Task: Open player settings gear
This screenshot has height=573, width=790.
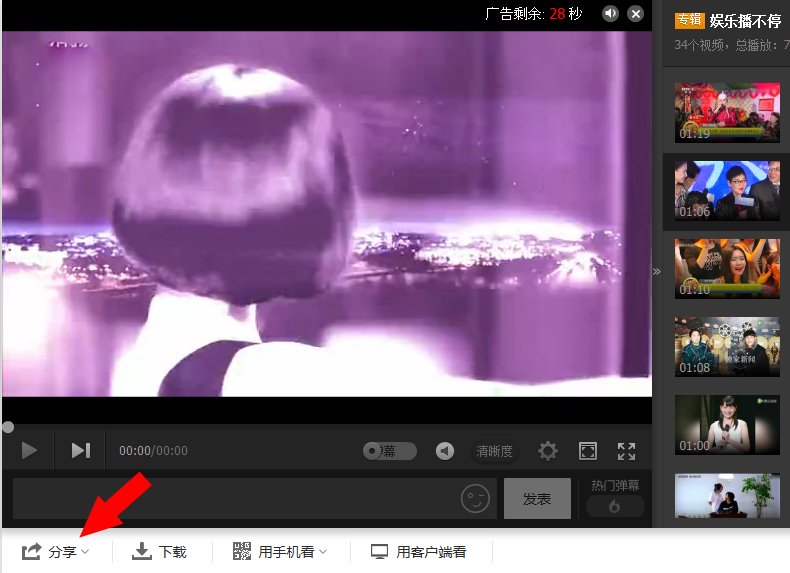Action: pos(548,451)
